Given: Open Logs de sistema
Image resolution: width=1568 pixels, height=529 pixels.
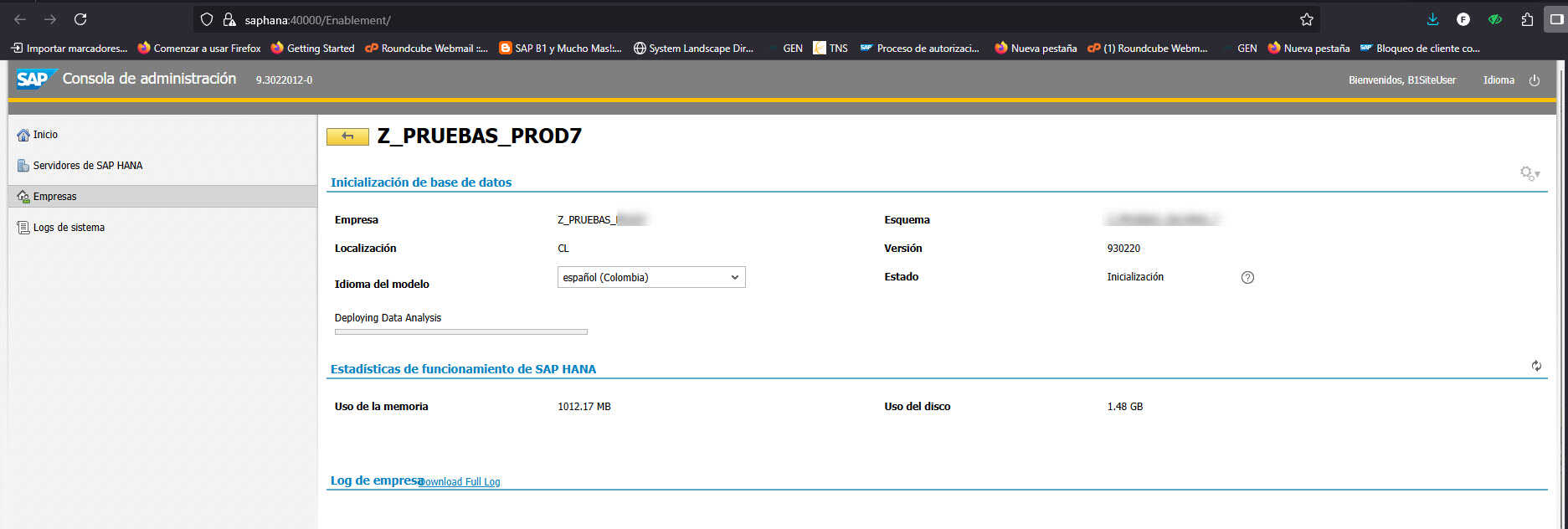Looking at the screenshot, I should (69, 228).
